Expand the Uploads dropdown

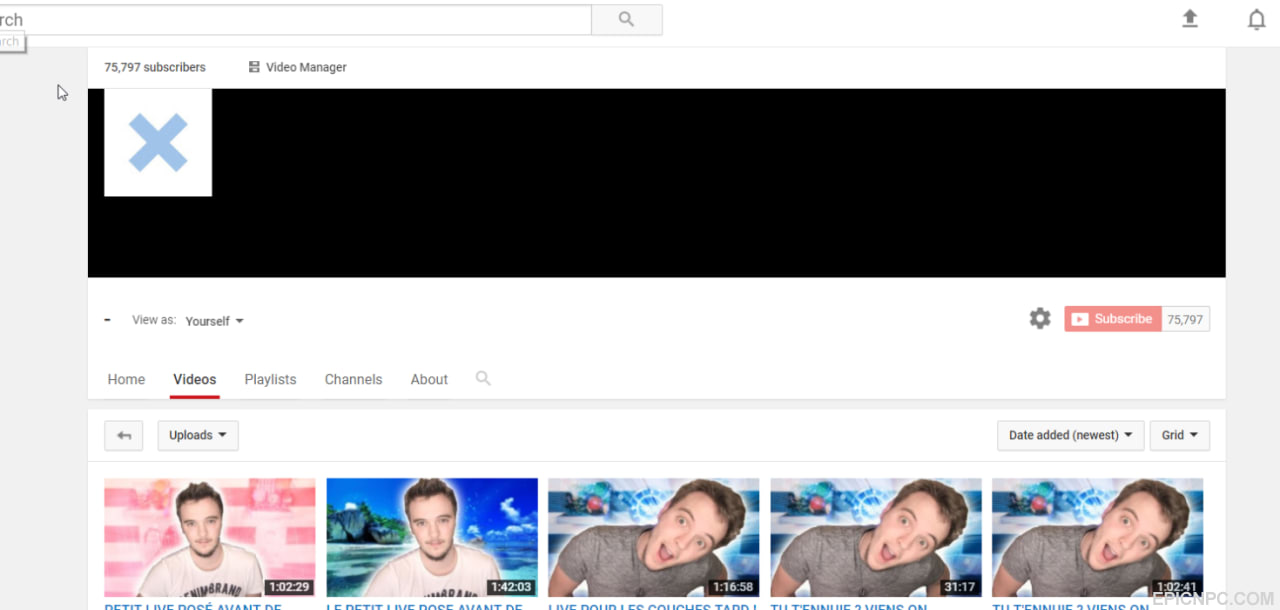(198, 435)
